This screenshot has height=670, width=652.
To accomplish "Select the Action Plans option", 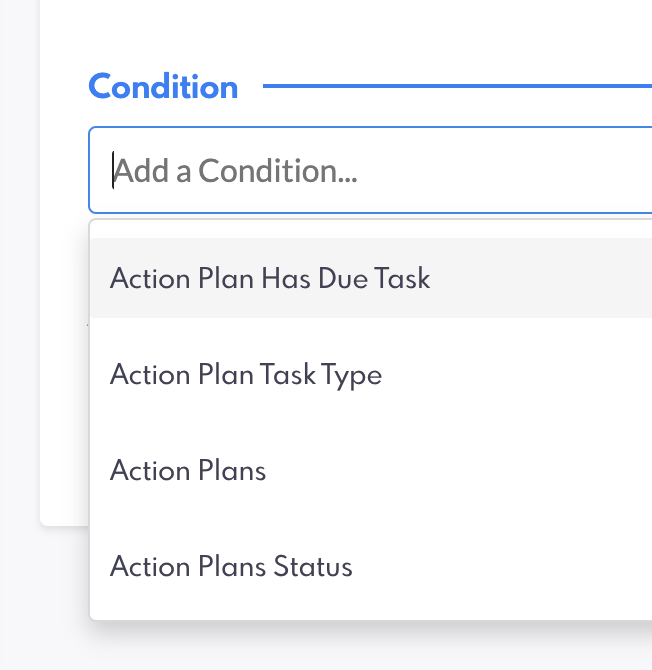I will [188, 471].
